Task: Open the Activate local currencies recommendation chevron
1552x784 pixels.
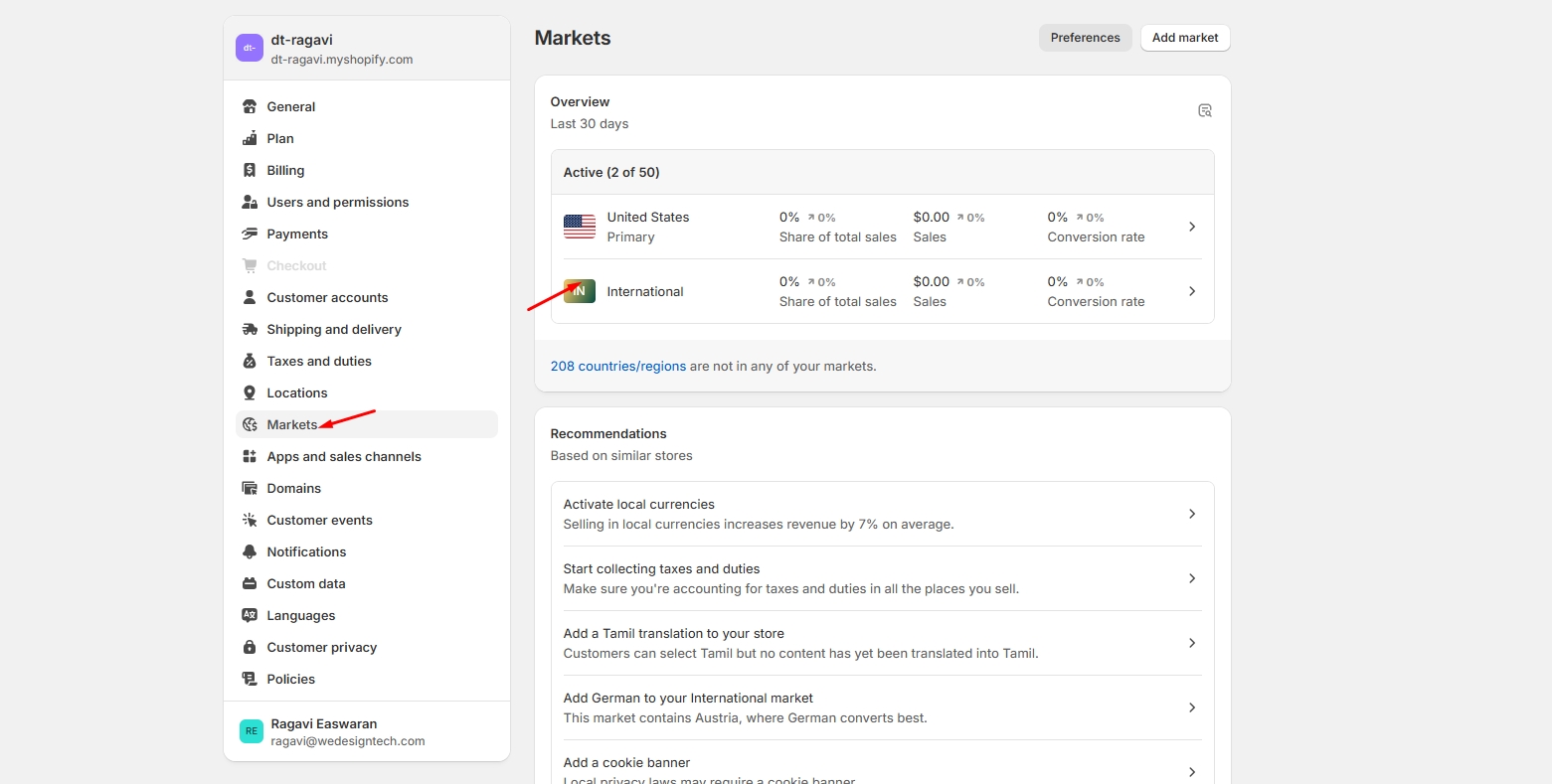Action: tap(1192, 514)
